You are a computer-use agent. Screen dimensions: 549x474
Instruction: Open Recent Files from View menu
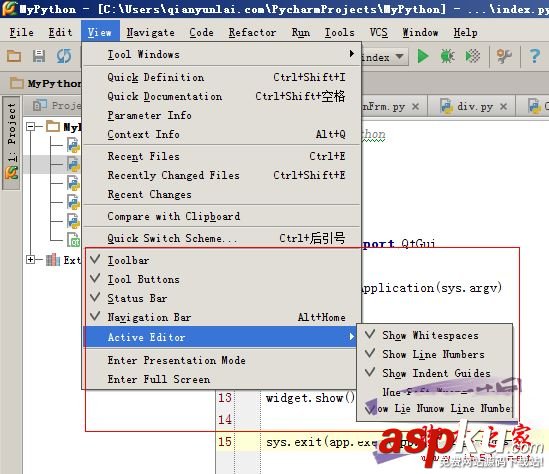(223, 156)
